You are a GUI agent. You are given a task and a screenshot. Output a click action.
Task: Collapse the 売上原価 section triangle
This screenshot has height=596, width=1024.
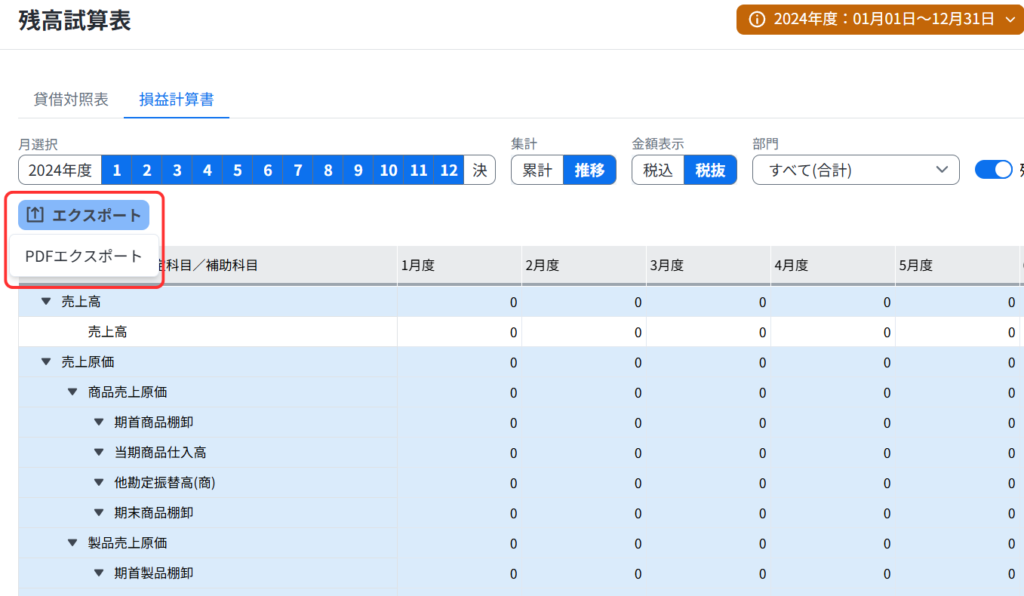click(x=46, y=361)
